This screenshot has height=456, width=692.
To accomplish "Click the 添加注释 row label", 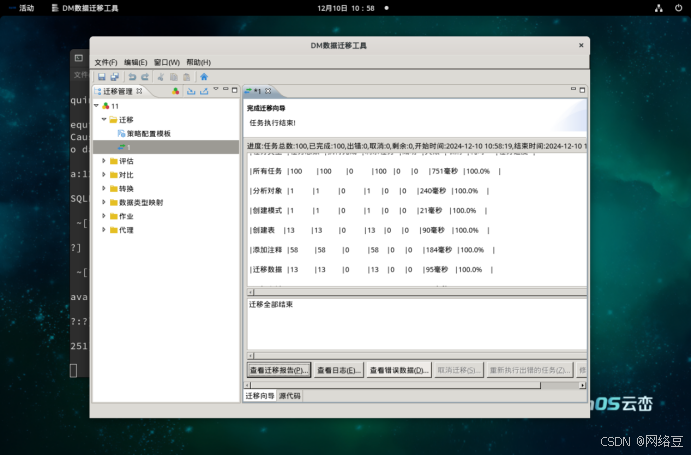I will tap(267, 250).
